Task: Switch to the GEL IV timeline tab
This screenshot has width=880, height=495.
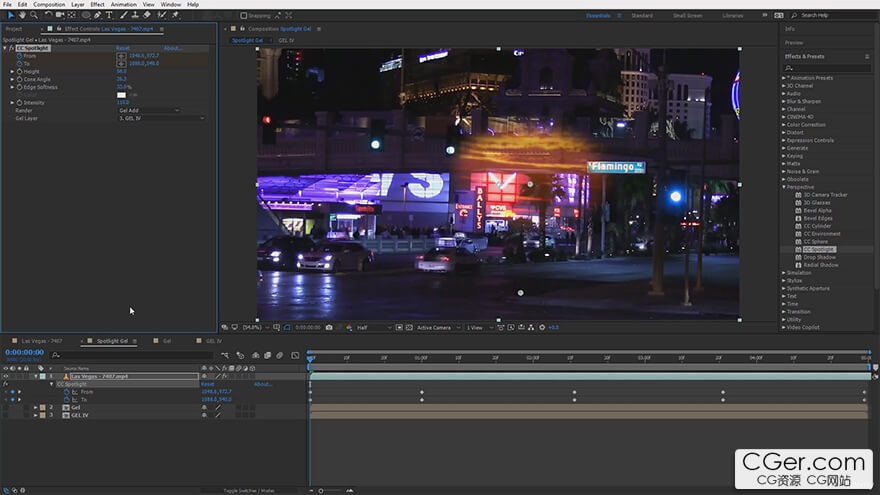Action: point(214,341)
